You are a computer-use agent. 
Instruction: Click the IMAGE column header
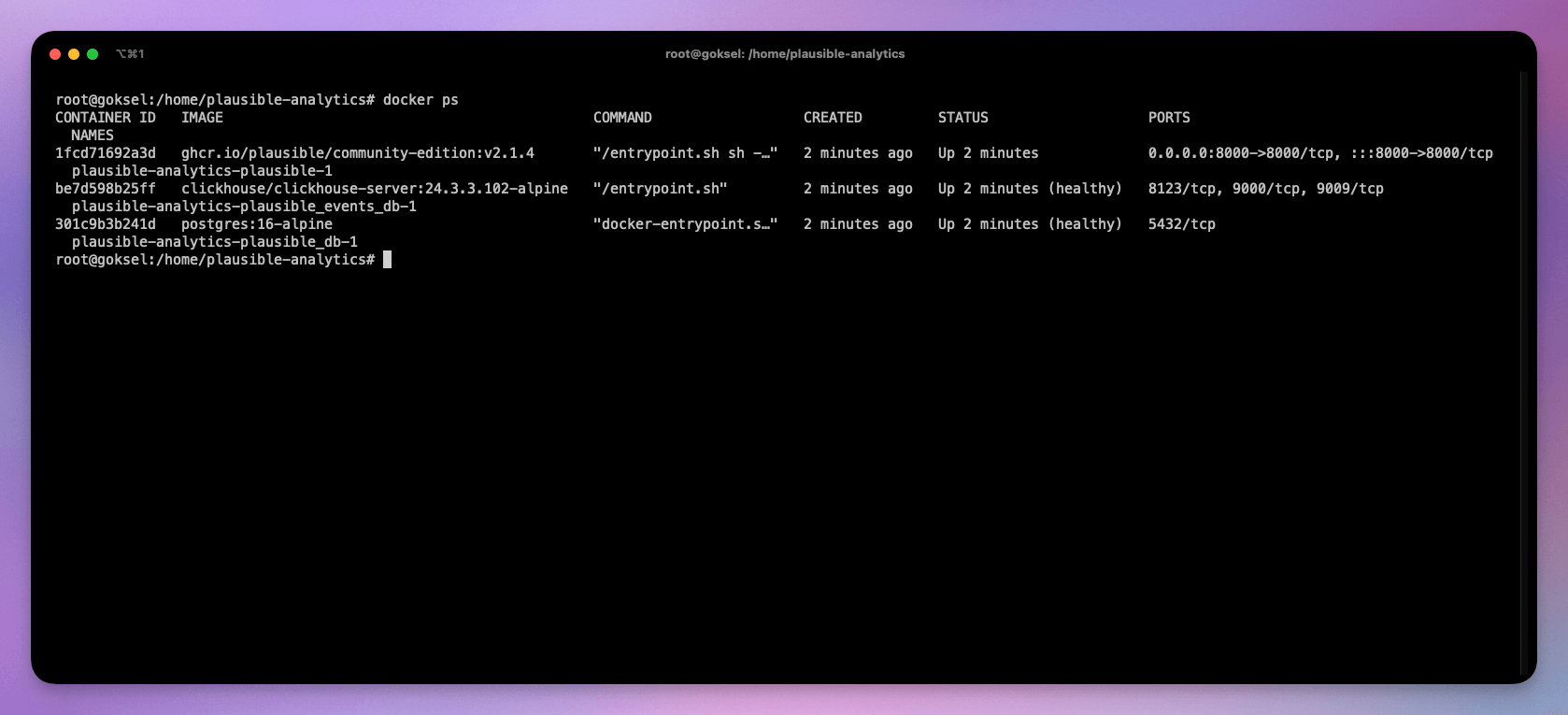click(x=202, y=118)
